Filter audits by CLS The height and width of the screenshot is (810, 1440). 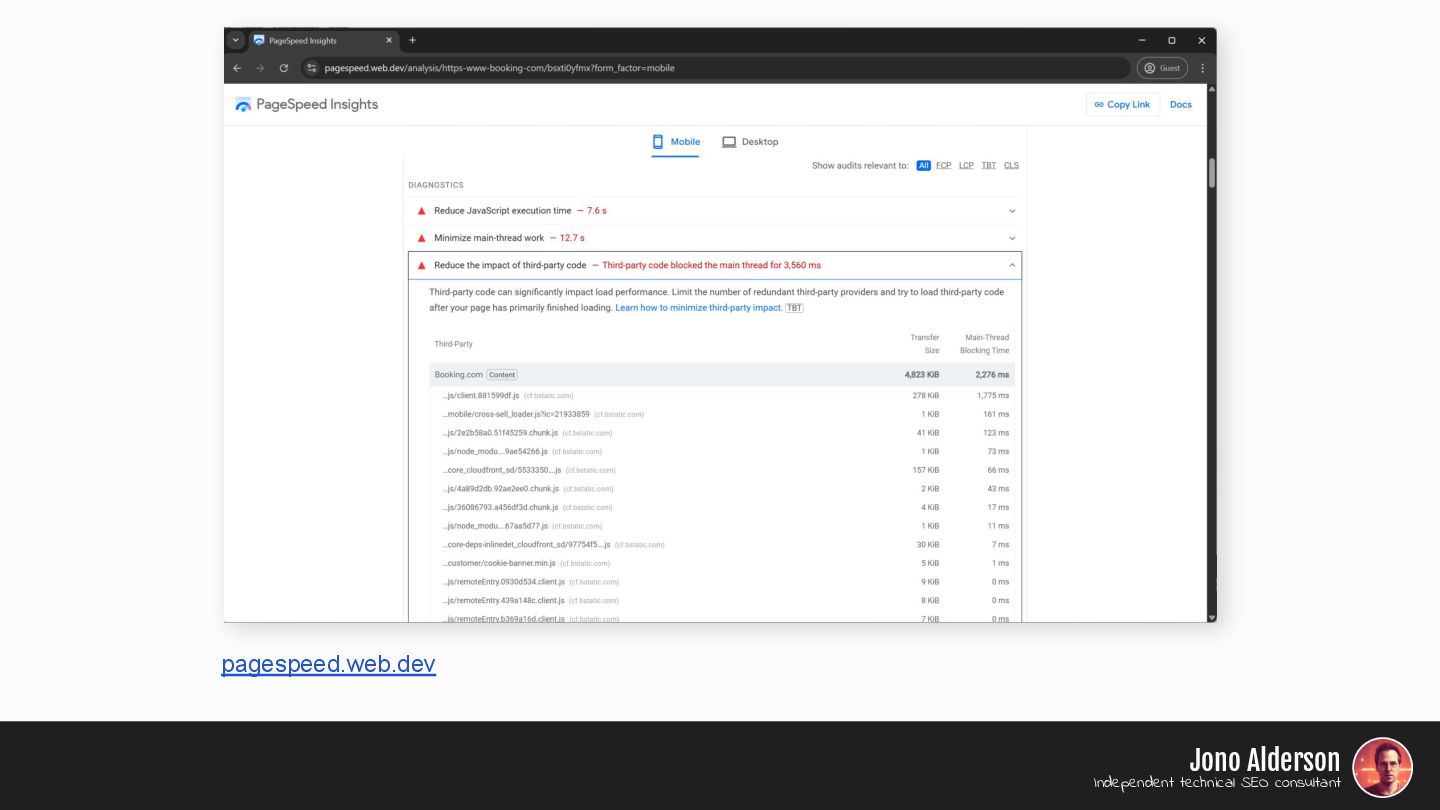click(1011, 166)
